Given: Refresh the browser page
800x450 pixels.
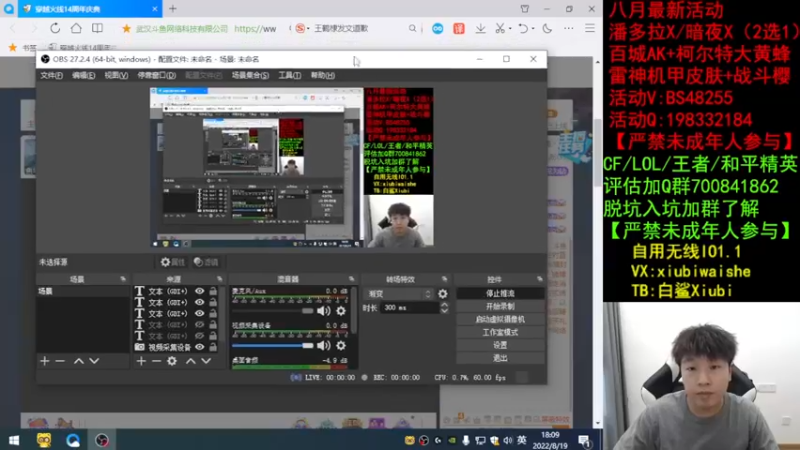Looking at the screenshot, I should (55, 29).
